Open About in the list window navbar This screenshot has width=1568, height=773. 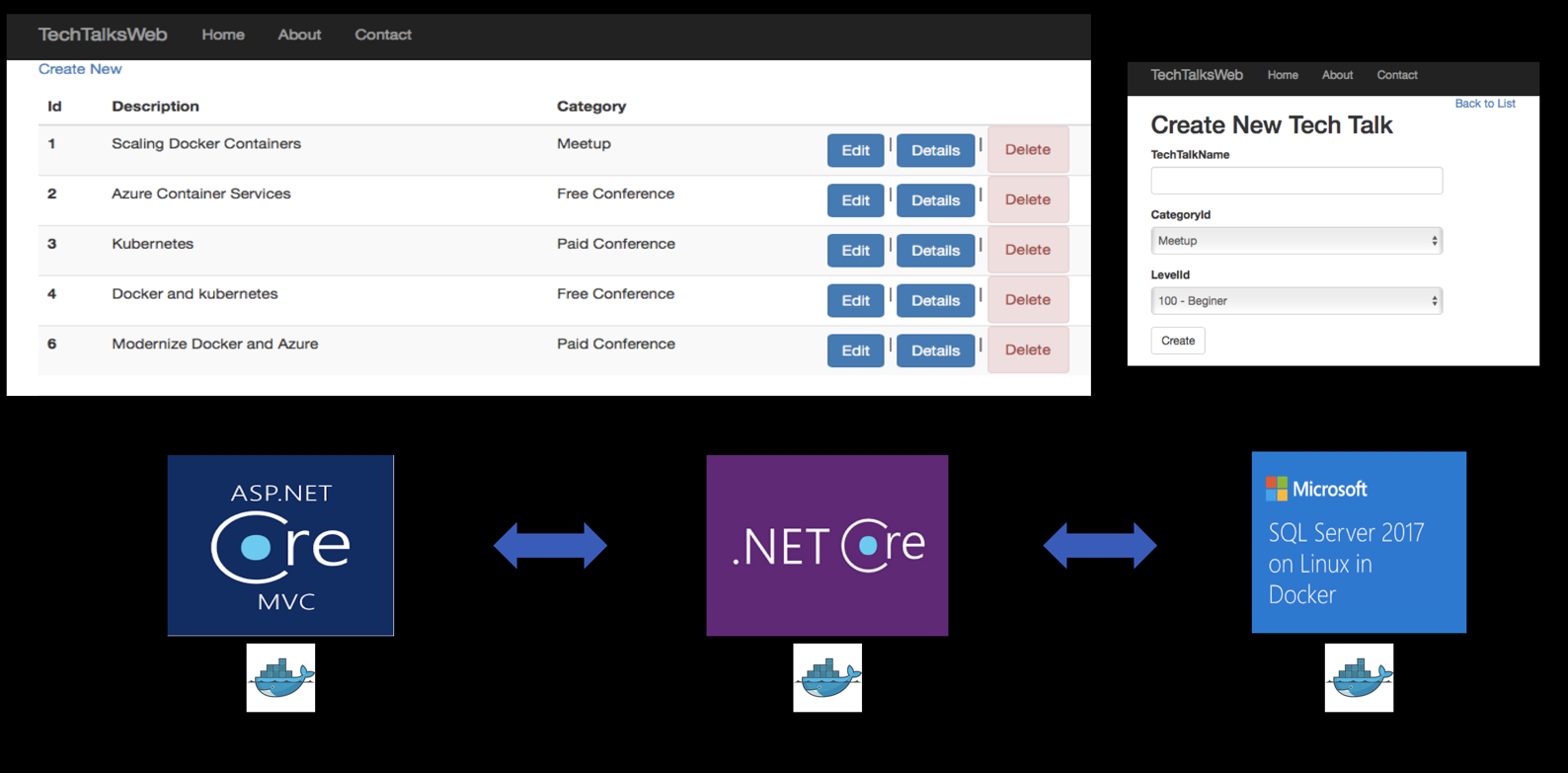(299, 35)
